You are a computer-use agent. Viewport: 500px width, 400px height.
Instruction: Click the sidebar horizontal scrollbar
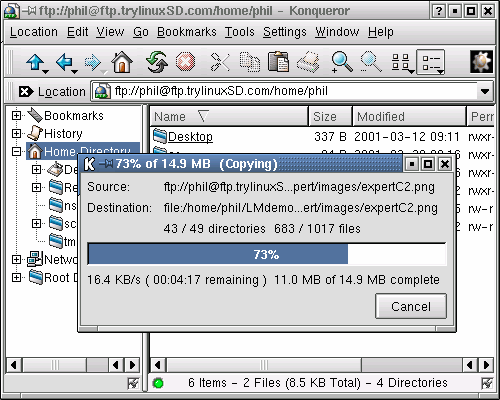73,365
